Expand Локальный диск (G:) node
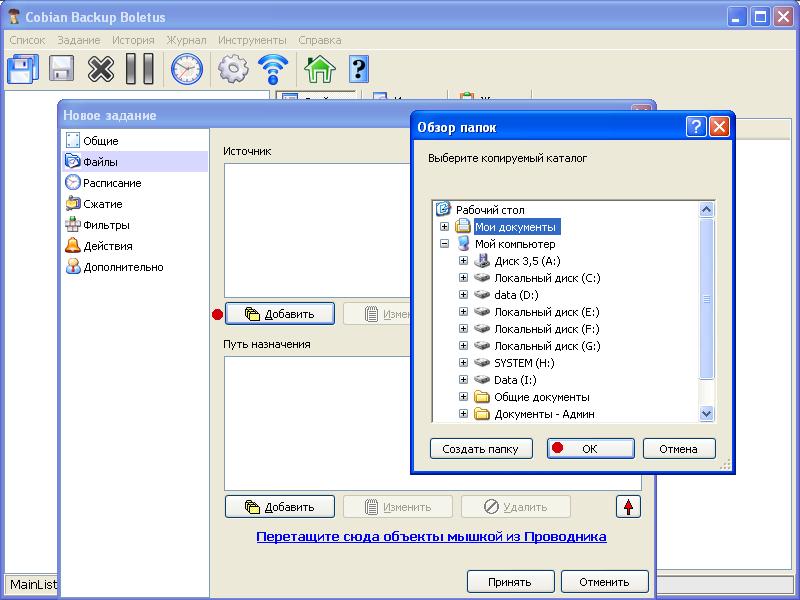This screenshot has height=600, width=800. coord(463,345)
